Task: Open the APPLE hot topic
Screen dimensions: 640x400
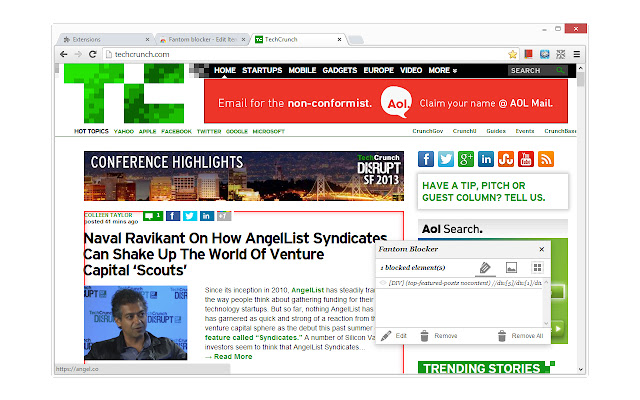Action: tap(147, 131)
